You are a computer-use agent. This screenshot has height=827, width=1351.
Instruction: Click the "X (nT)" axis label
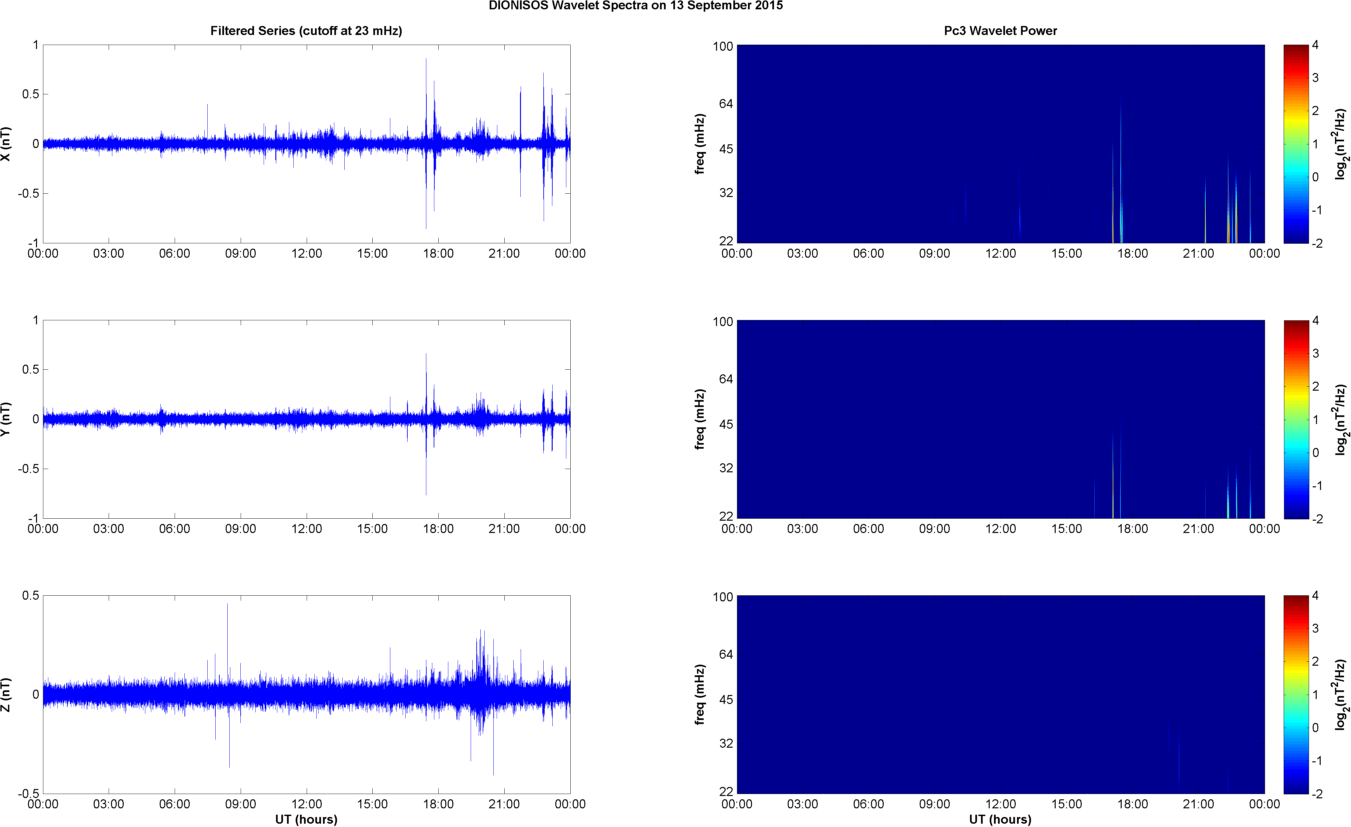tap(7, 144)
